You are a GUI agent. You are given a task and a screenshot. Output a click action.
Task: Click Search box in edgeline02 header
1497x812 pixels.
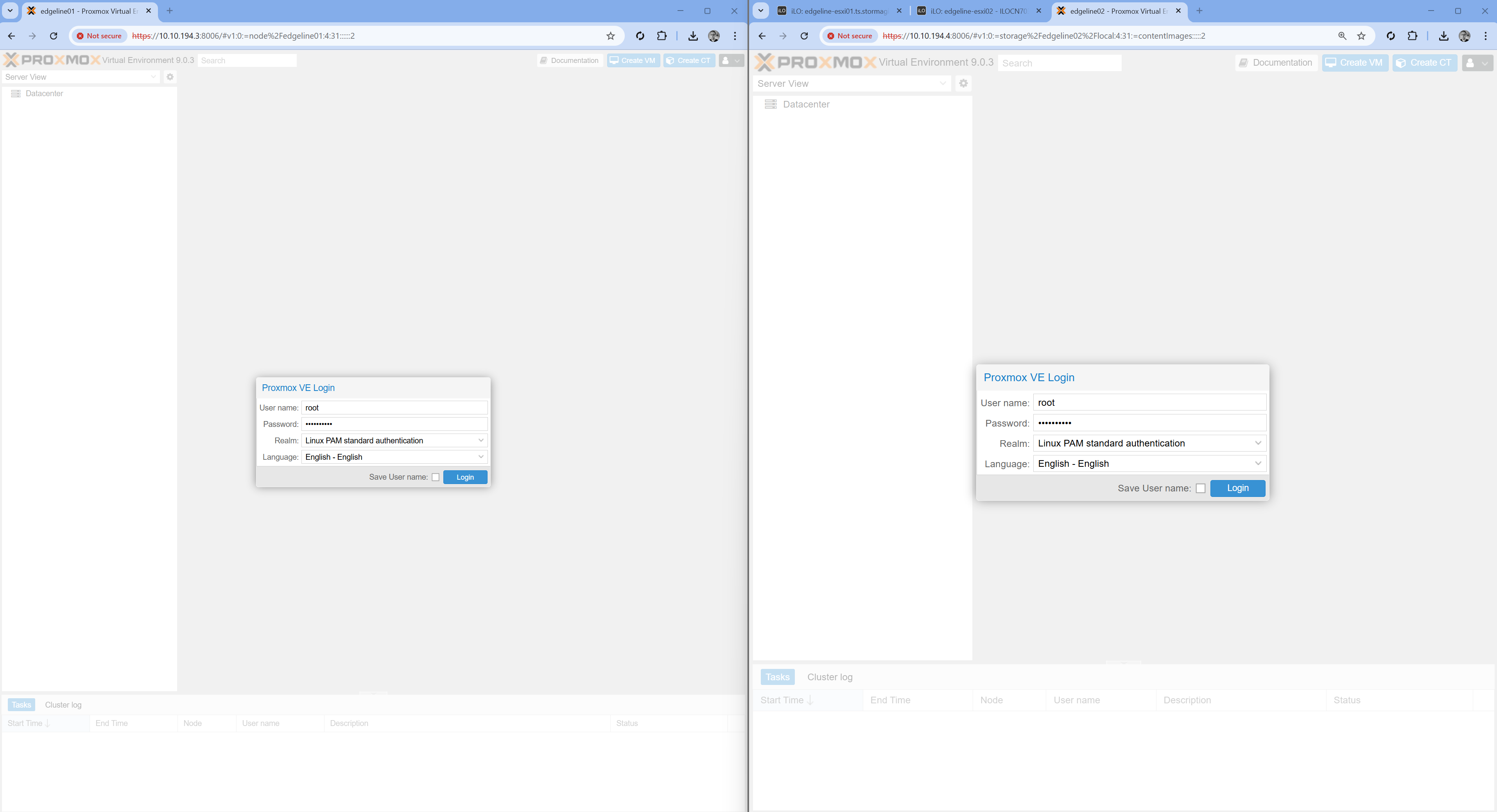coord(1060,63)
